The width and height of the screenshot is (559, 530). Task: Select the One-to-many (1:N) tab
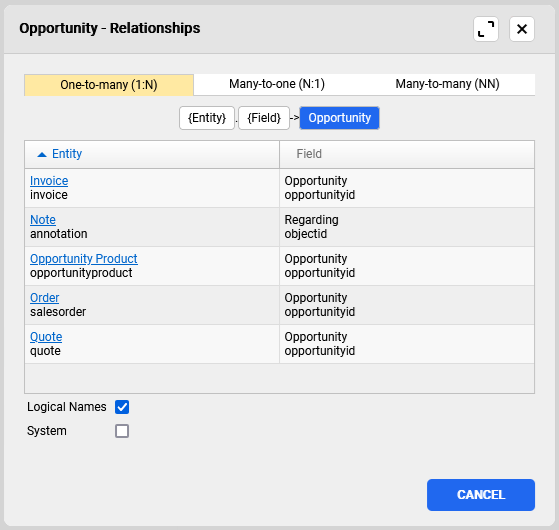[109, 85]
